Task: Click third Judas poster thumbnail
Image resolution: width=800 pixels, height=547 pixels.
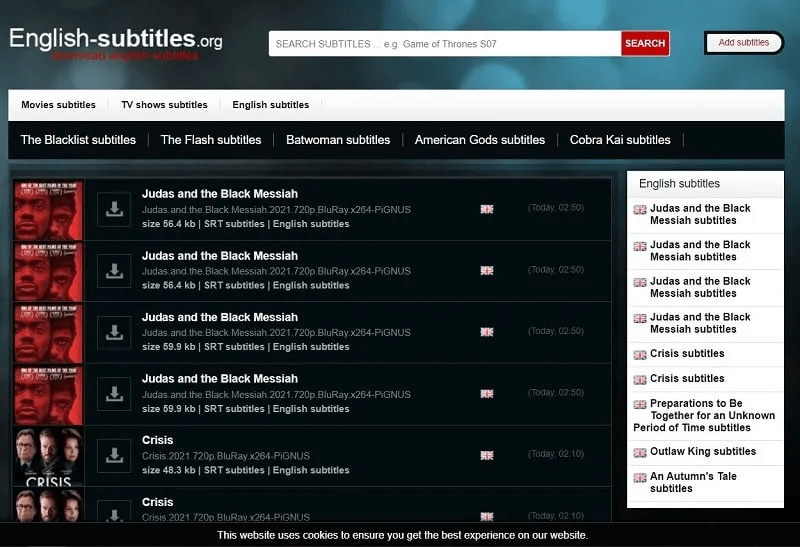Action: pyautogui.click(x=48, y=333)
